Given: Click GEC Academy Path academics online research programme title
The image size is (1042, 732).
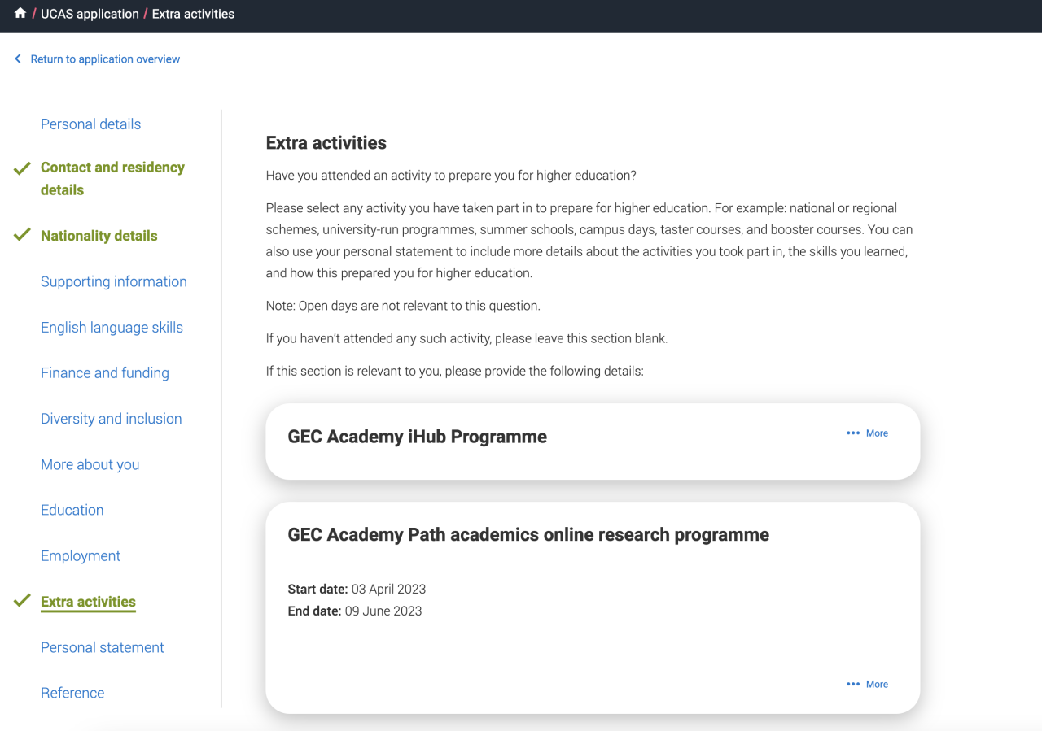Looking at the screenshot, I should pyautogui.click(x=528, y=535).
